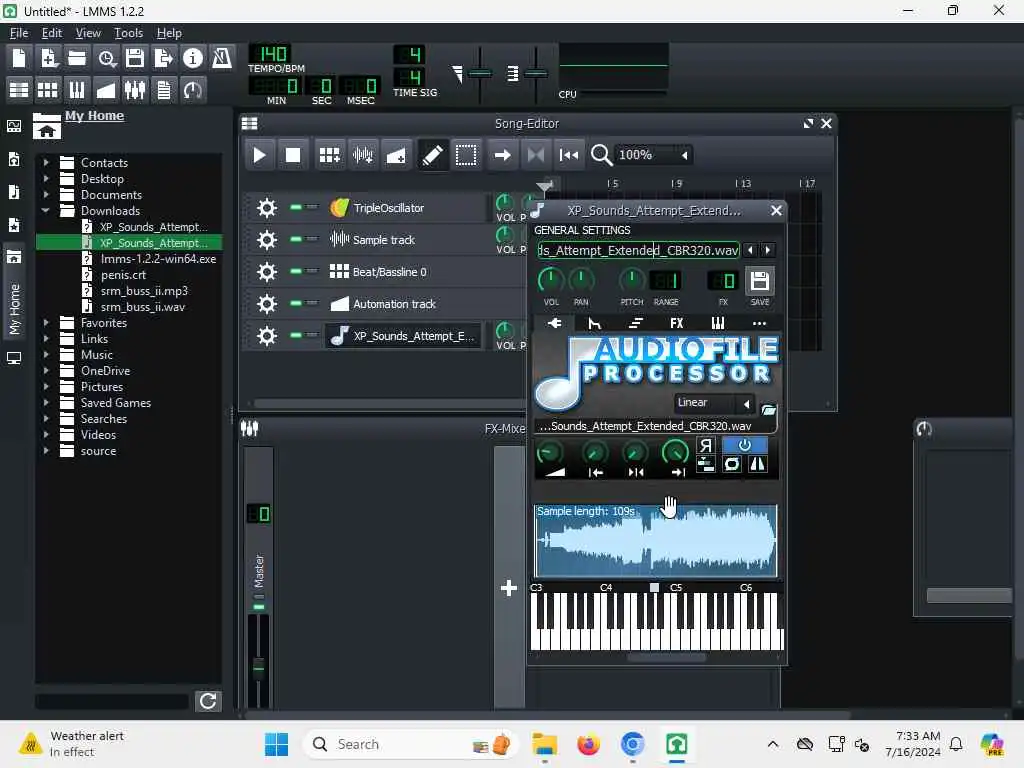Image resolution: width=1024 pixels, height=768 pixels.
Task: Show the Project Notes icon
Action: 164,89
